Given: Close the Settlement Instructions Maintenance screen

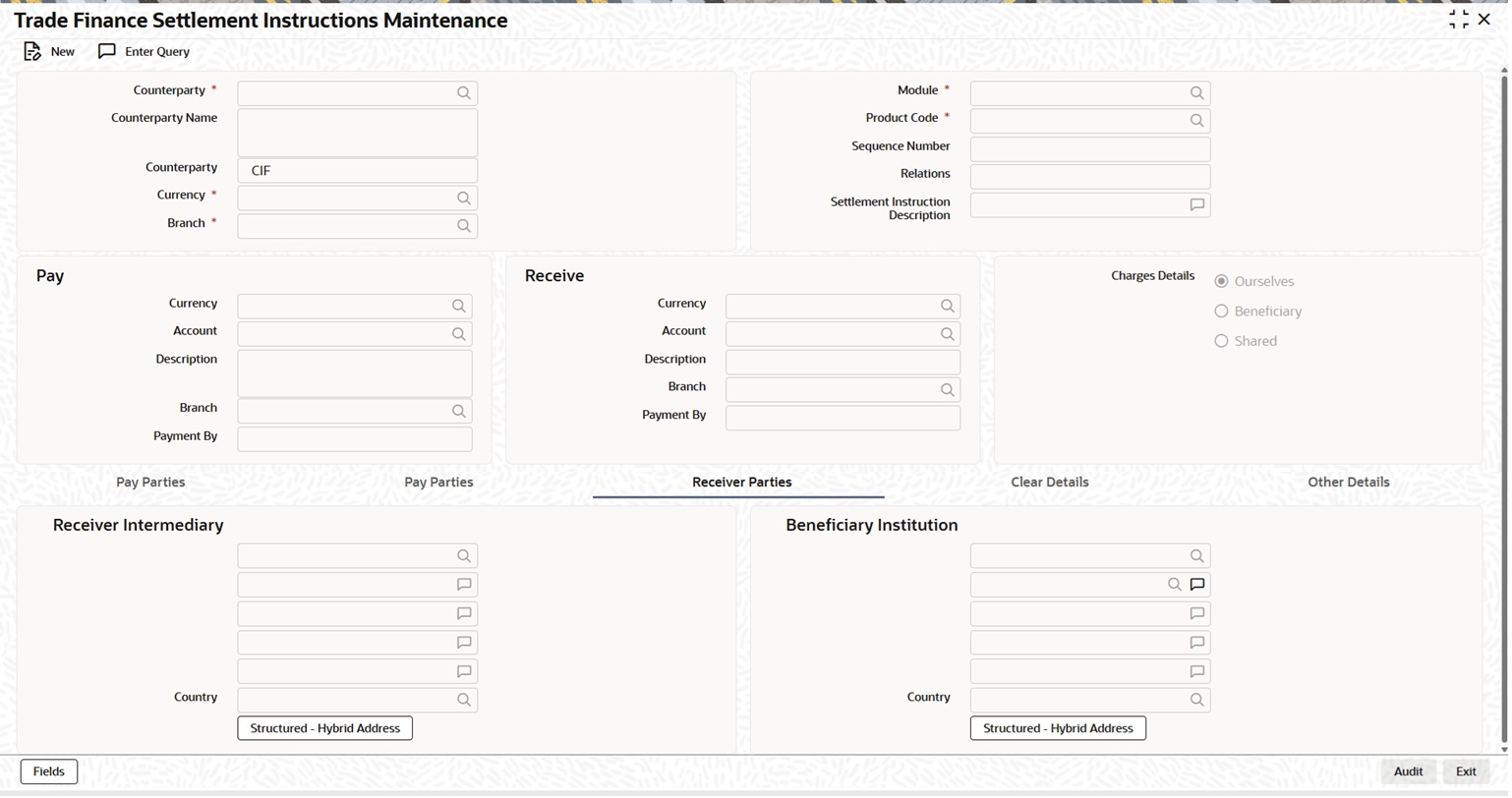Looking at the screenshot, I should click(1484, 20).
